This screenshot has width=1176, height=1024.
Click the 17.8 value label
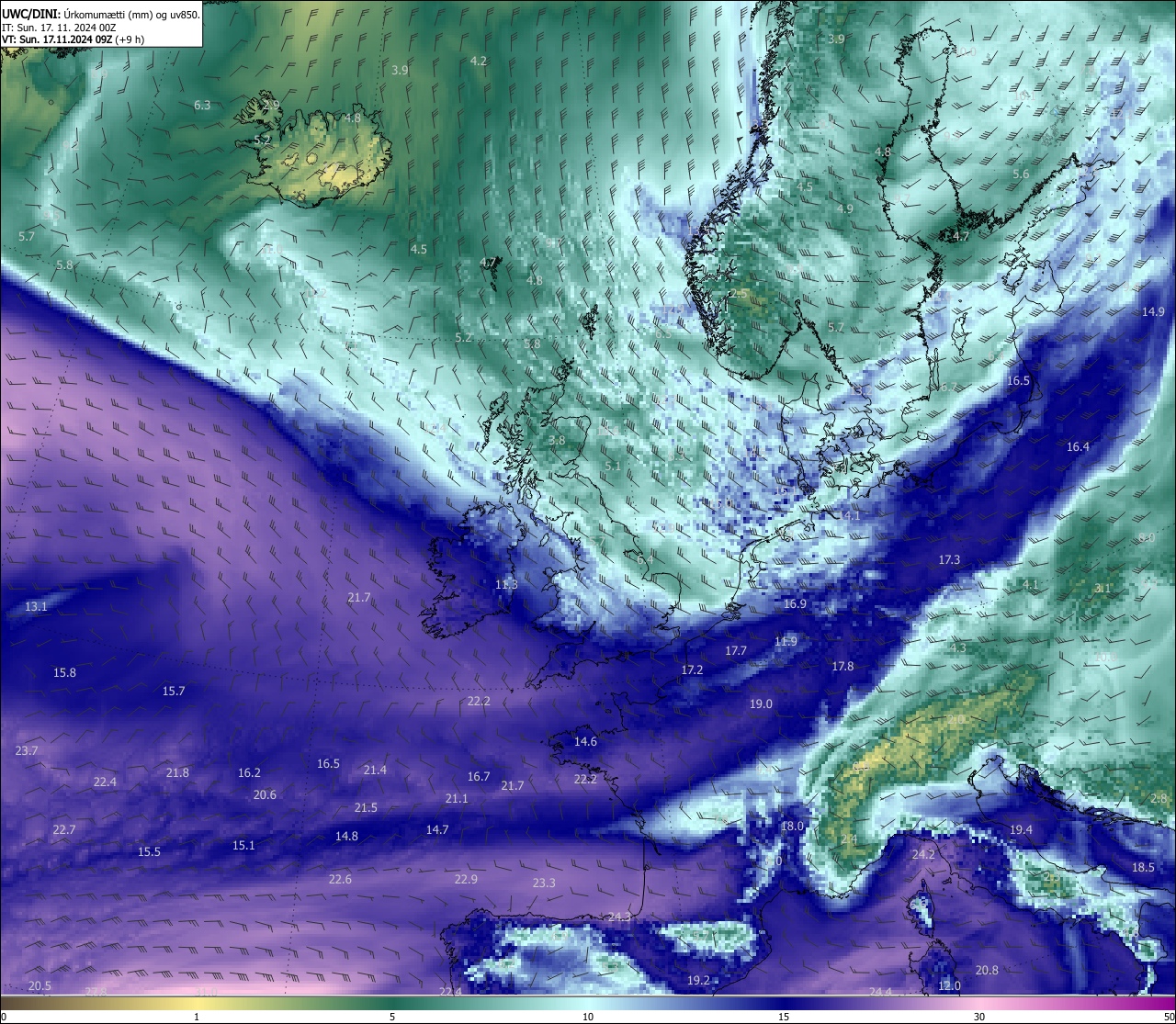[x=842, y=667]
